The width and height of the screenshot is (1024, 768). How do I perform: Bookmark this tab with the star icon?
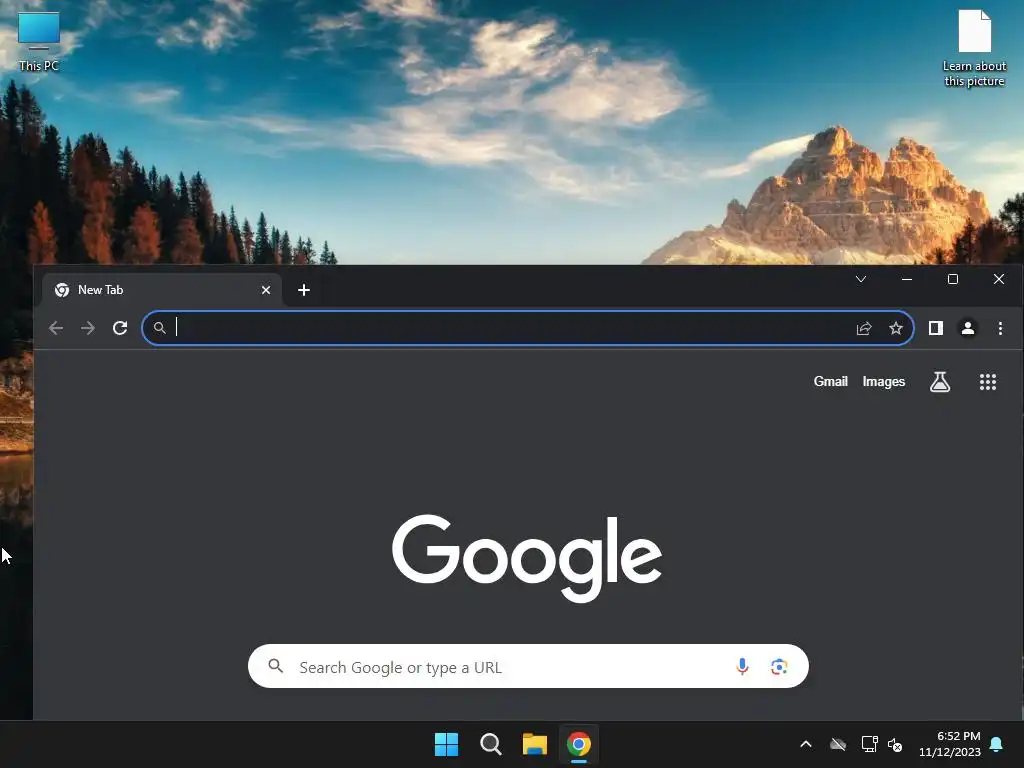pos(896,328)
